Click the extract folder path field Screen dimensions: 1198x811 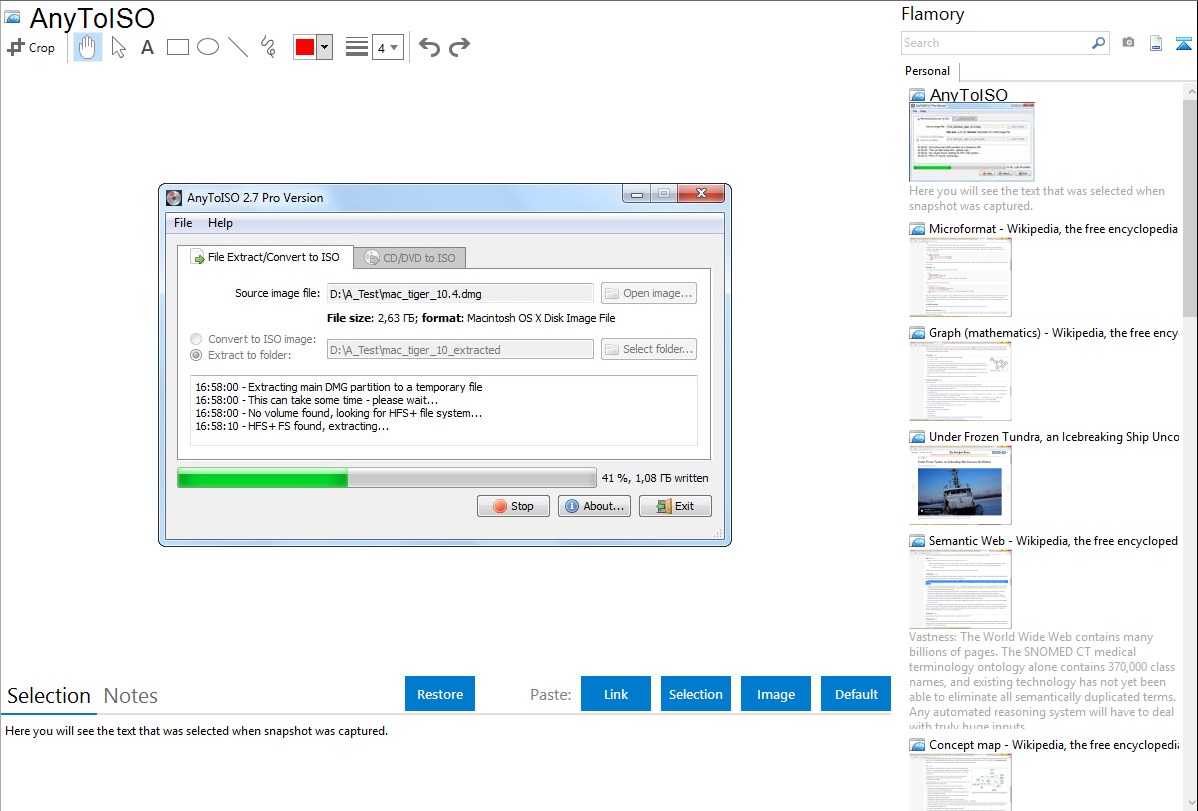click(x=460, y=349)
